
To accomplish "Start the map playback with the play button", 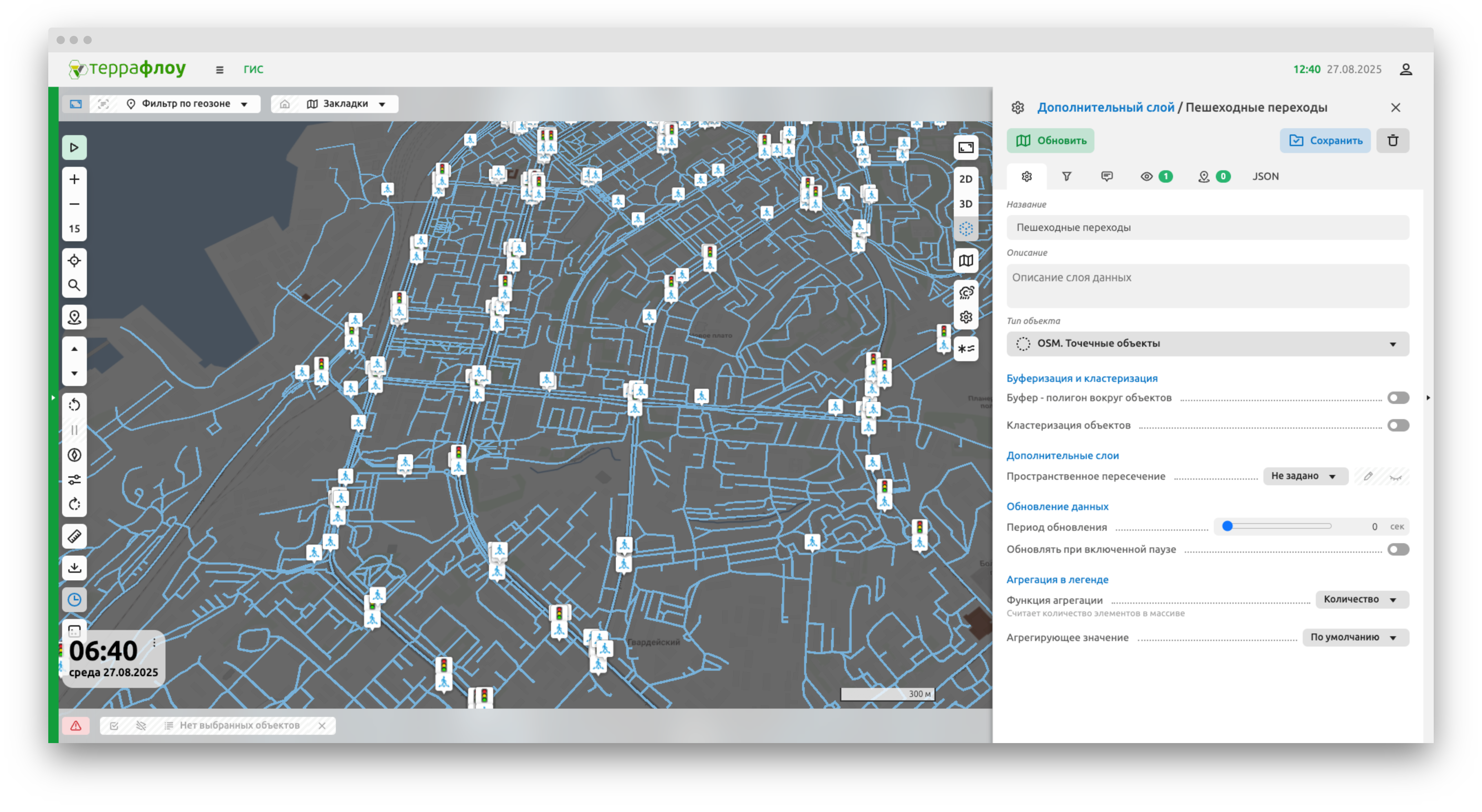I will [74, 148].
